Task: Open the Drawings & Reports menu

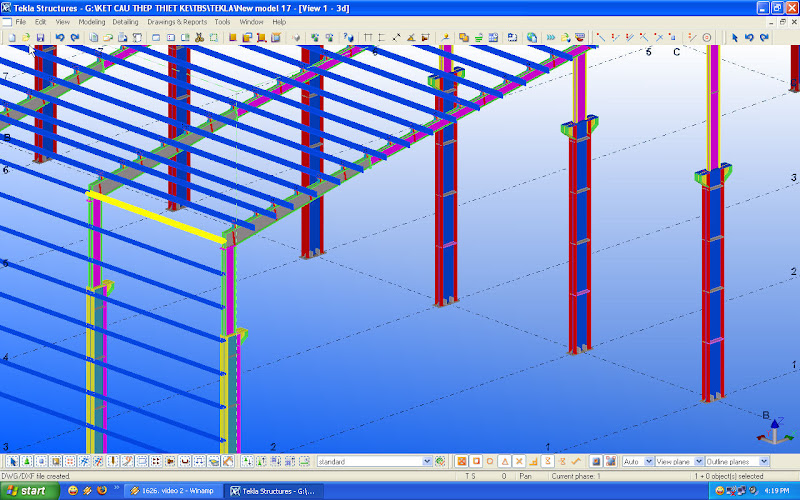Action: (x=177, y=21)
